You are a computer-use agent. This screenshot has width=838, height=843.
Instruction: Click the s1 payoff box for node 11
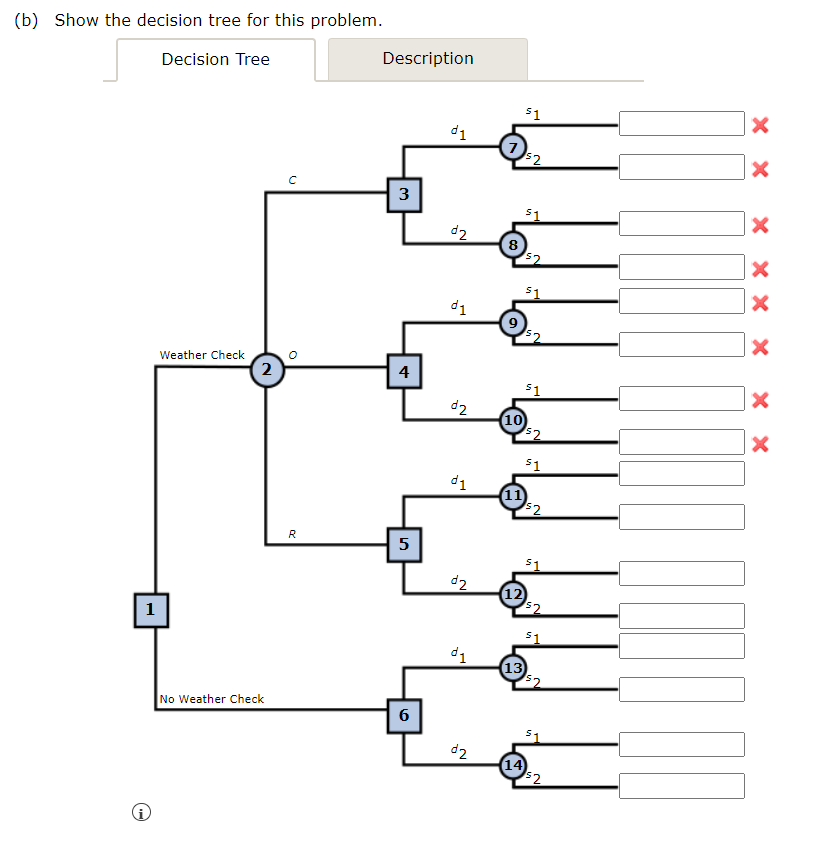tap(681, 473)
